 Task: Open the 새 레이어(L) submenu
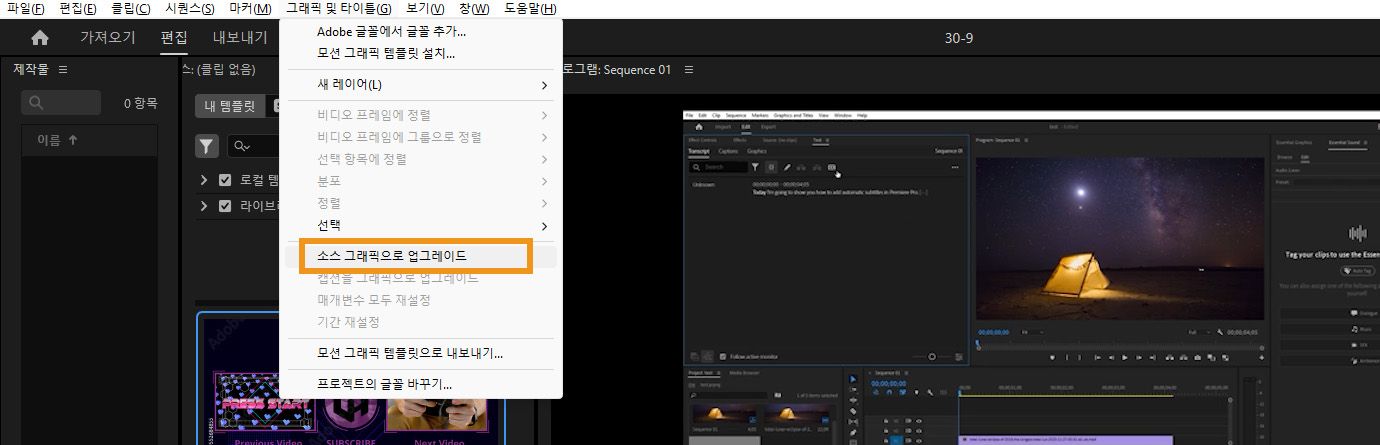pyautogui.click(x=420, y=85)
